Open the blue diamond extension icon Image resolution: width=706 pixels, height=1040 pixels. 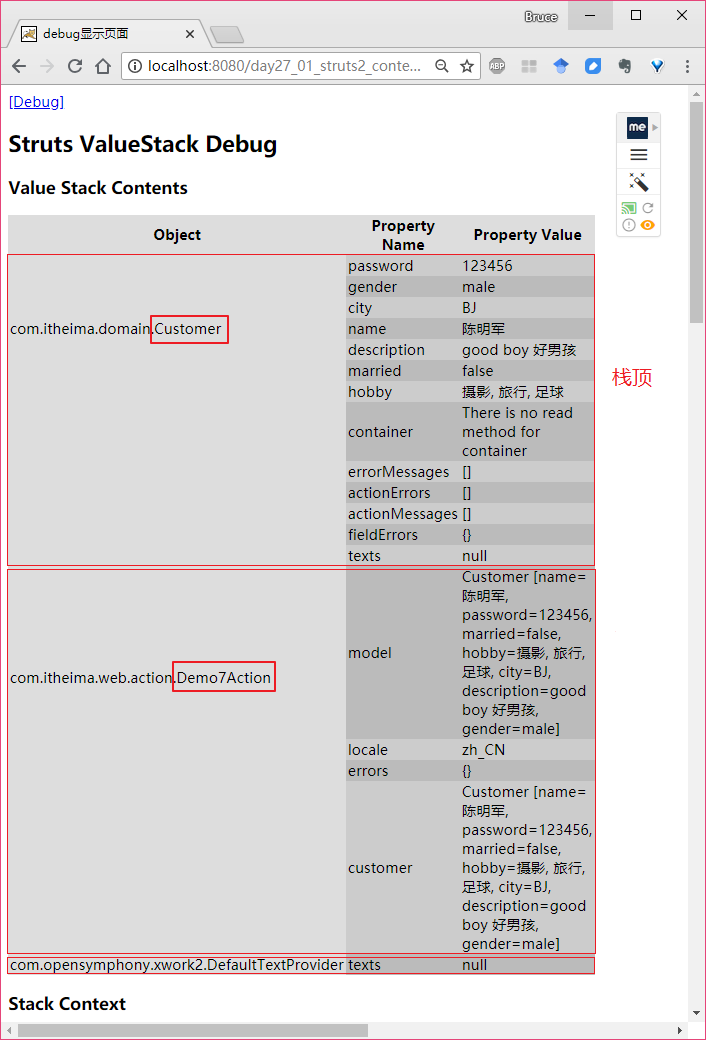coord(657,66)
